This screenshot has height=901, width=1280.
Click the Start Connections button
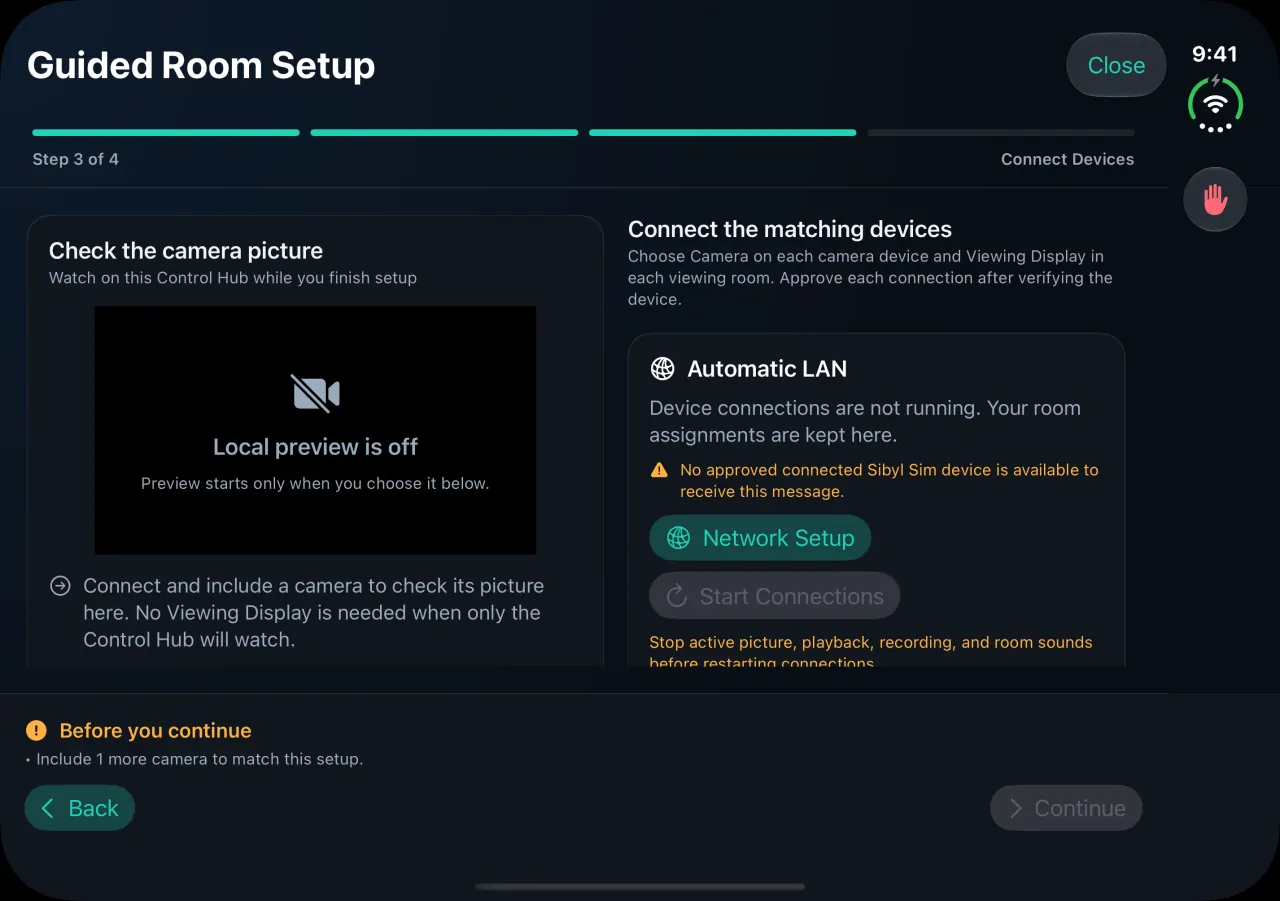(775, 596)
